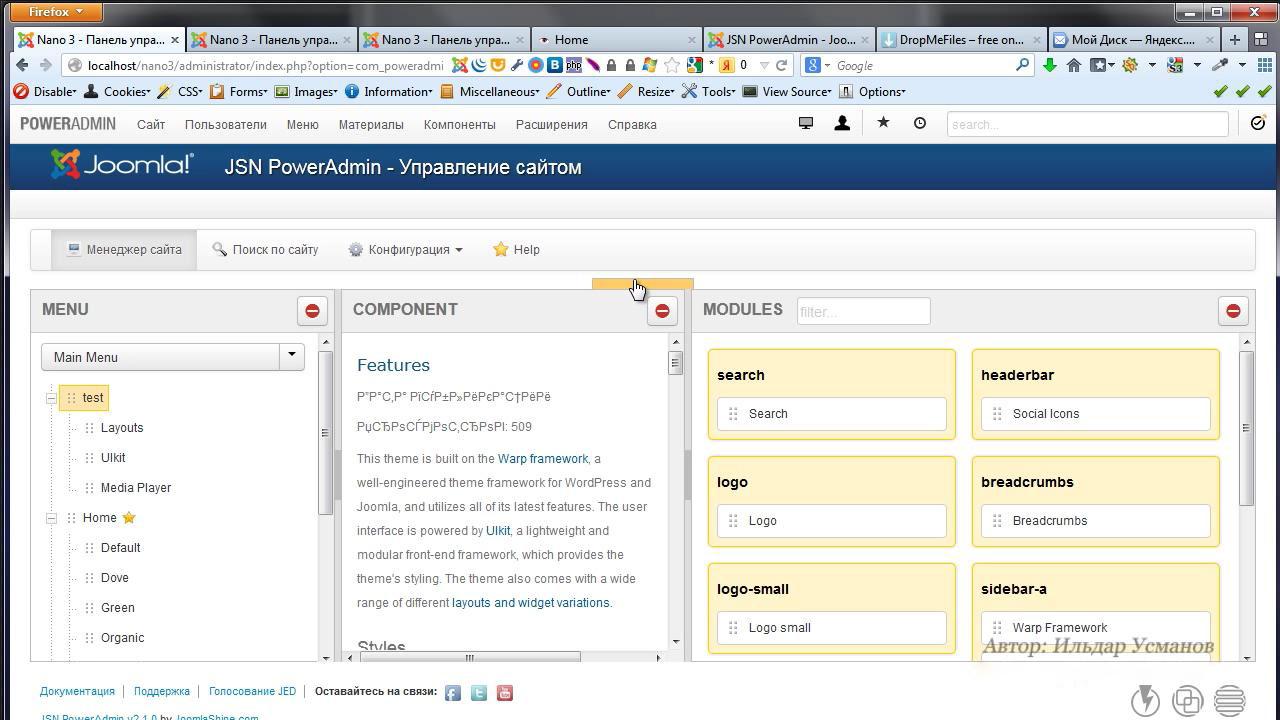Viewport: 1280px width, 720px height.
Task: Switch to the DropMeFiles browser tab
Action: point(960,40)
